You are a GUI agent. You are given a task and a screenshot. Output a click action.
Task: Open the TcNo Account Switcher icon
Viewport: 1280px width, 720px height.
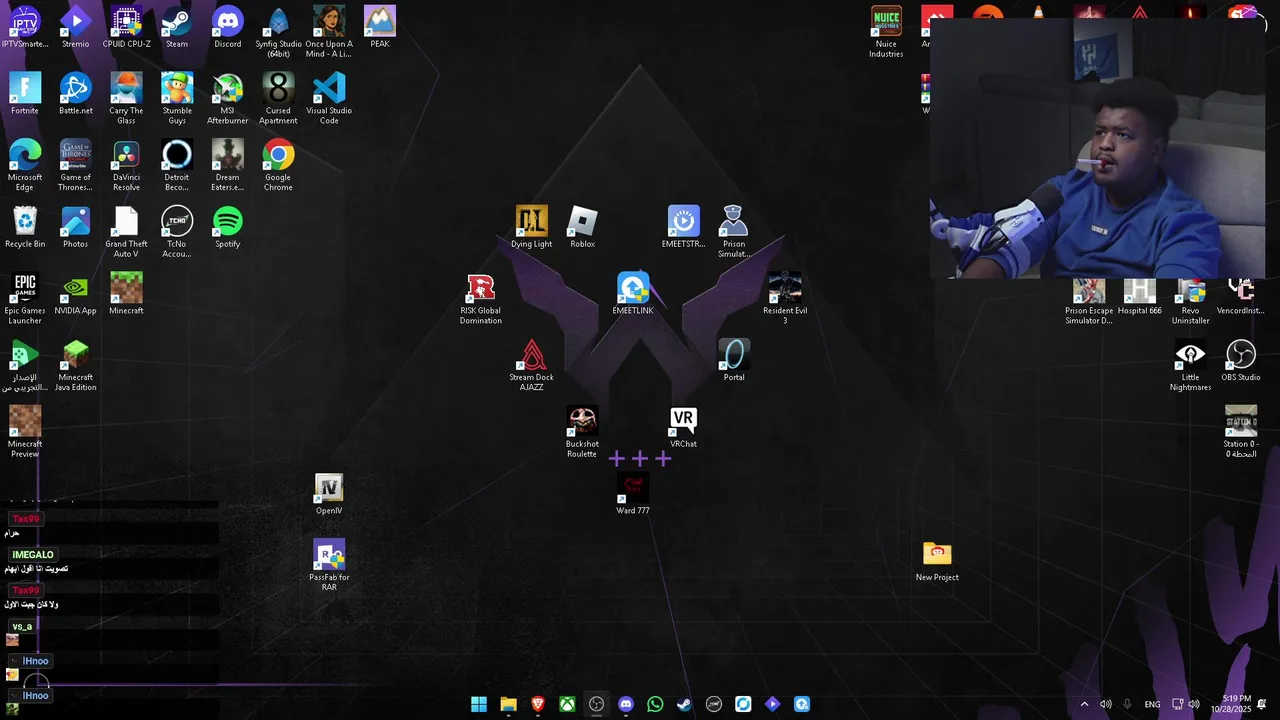click(x=177, y=232)
